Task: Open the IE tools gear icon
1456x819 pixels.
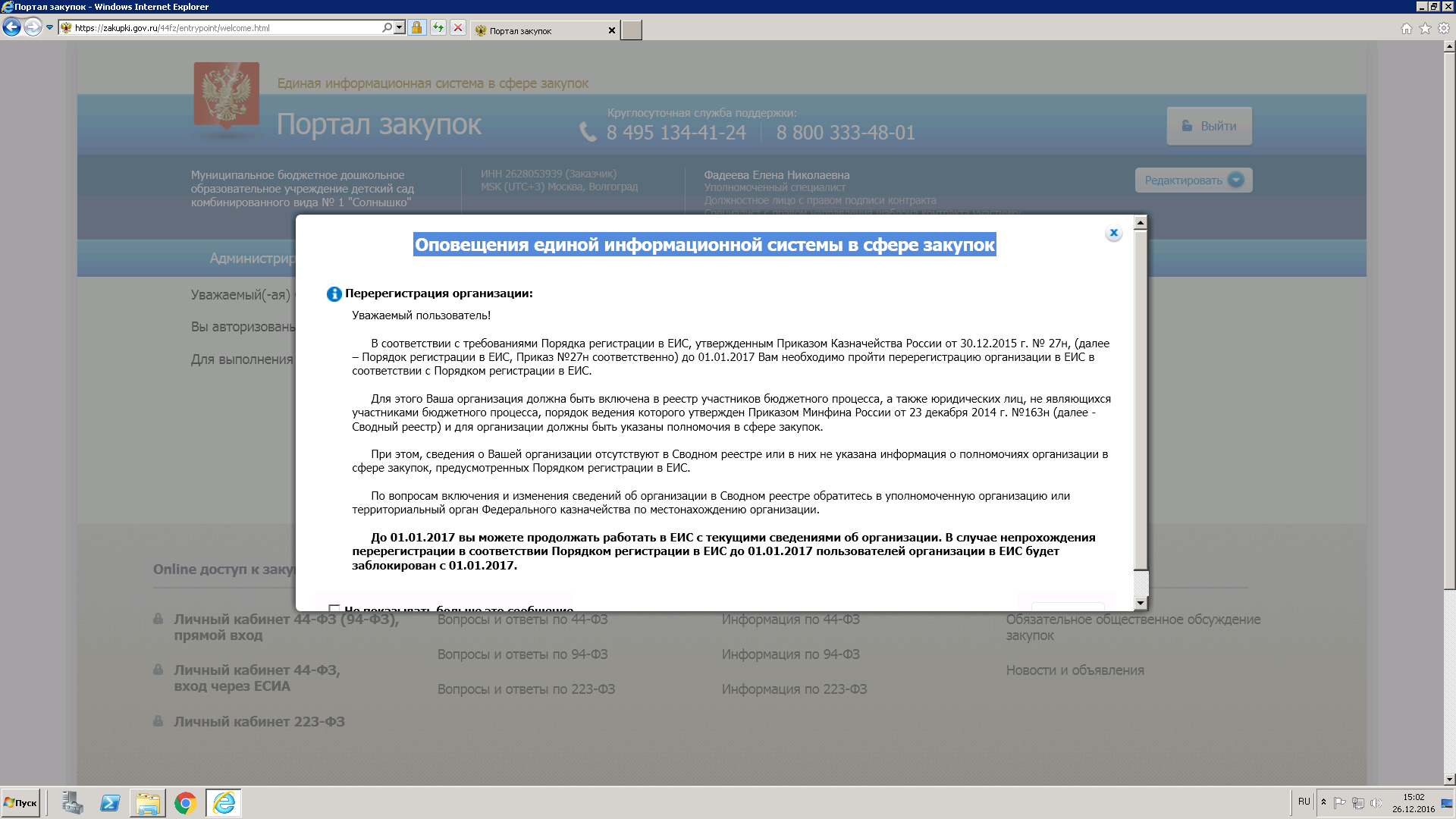Action: point(1444,28)
